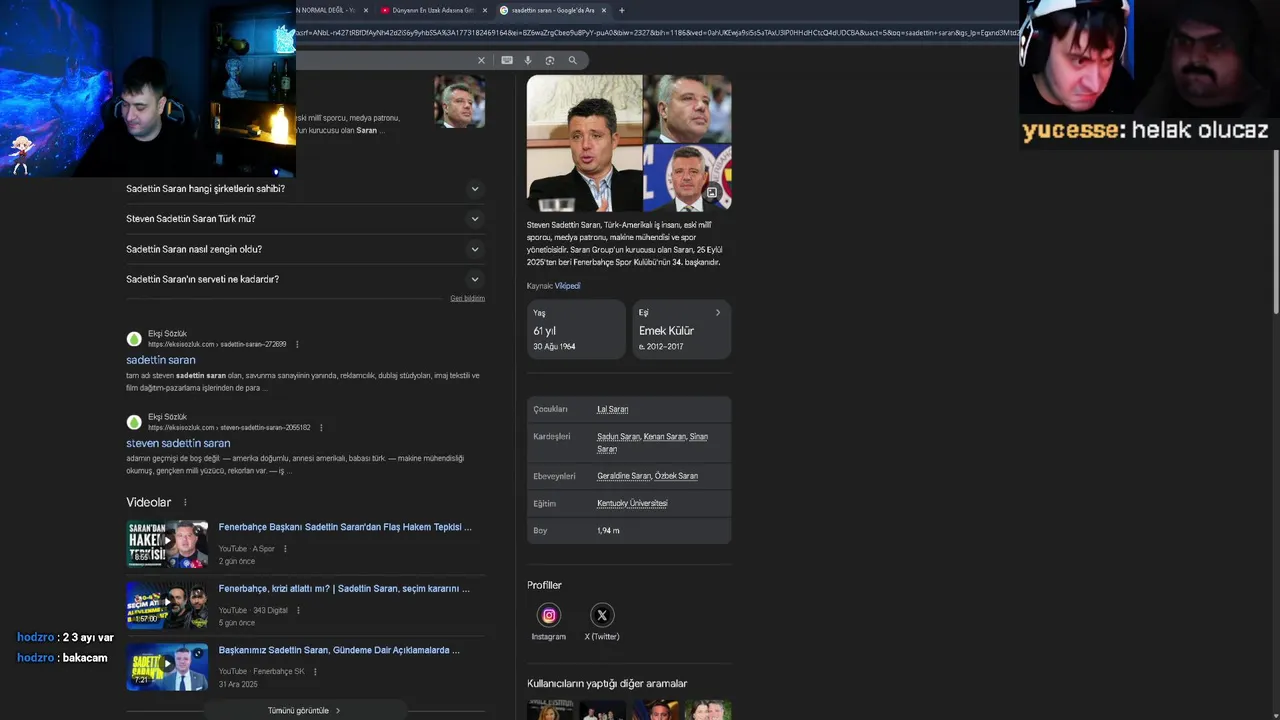Screen dimensions: 1280x720
Task: Open more options for first Ekşi Sözlük result
Action: coord(297,344)
